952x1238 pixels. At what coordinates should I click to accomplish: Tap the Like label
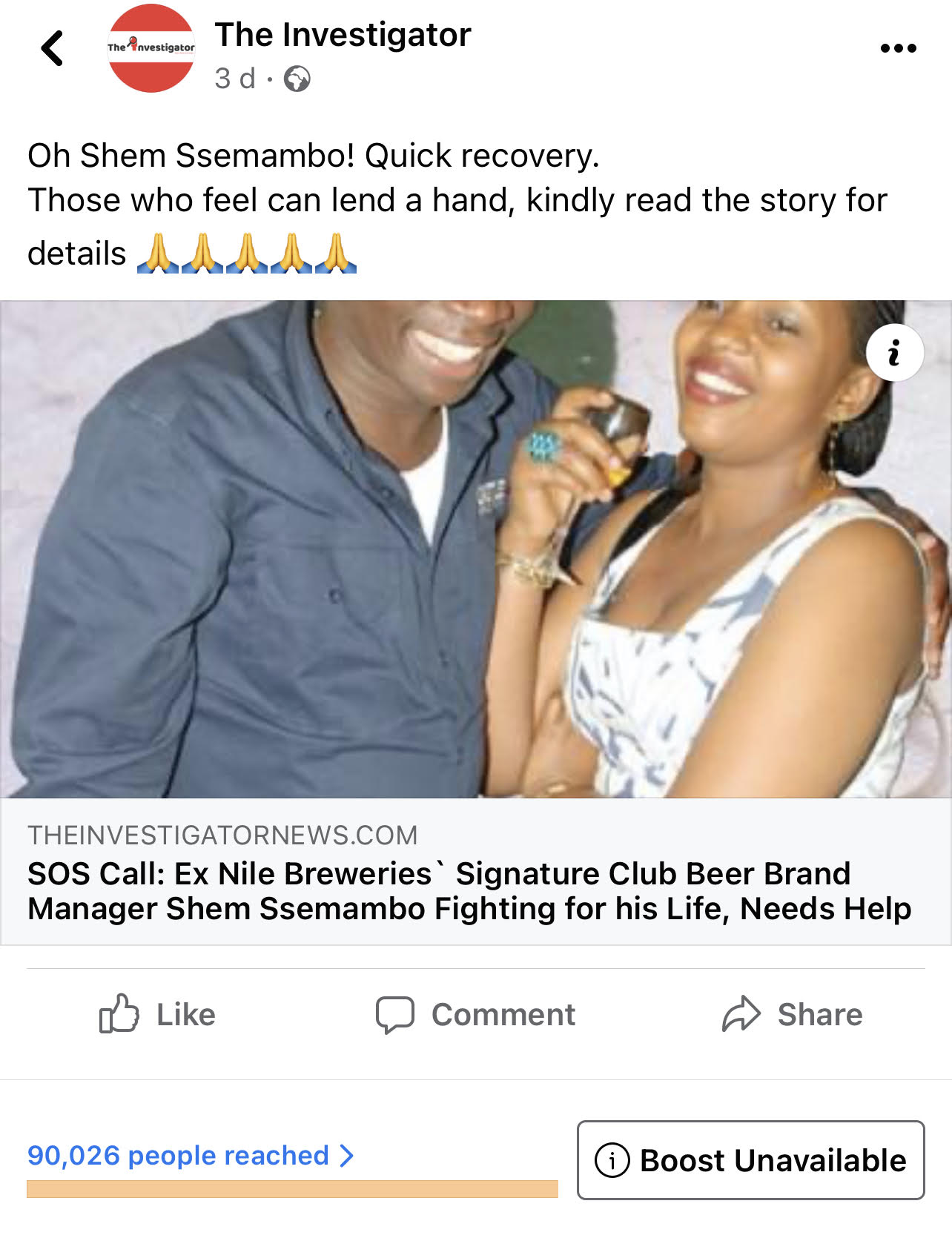(x=185, y=1014)
